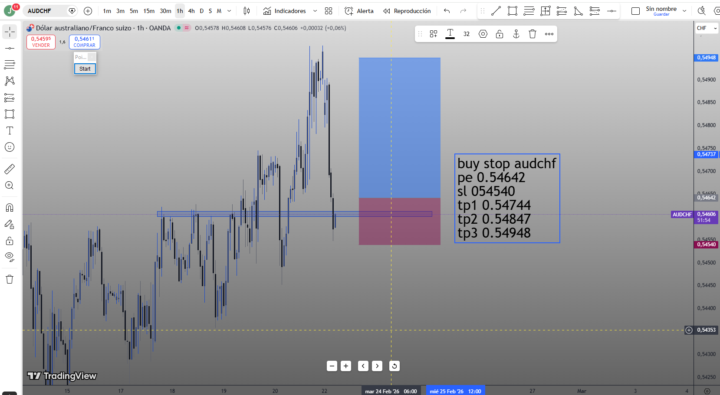Zoom in chart with plus button
The width and height of the screenshot is (720, 395).
[x=346, y=366]
